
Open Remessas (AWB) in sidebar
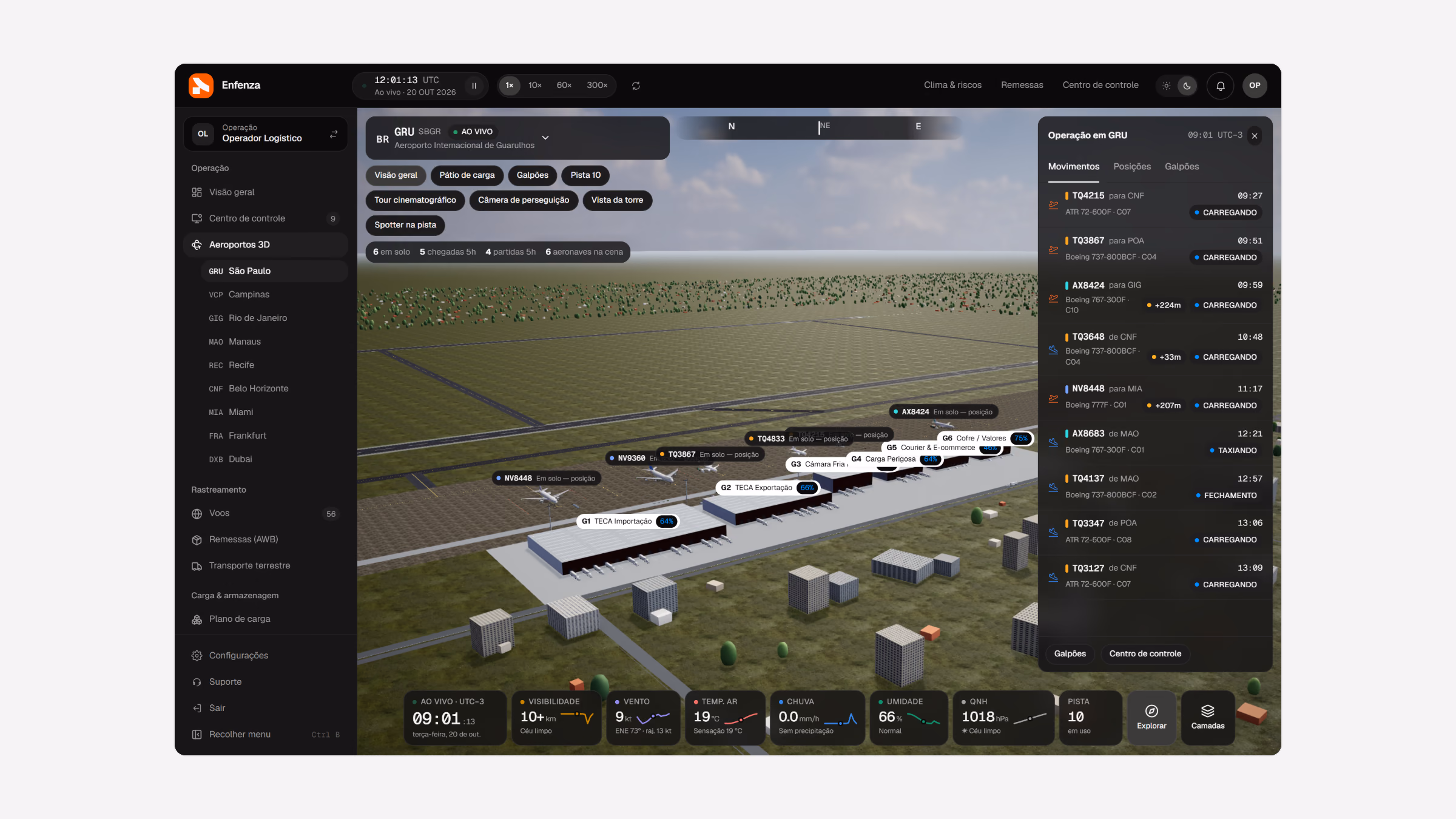point(266,539)
